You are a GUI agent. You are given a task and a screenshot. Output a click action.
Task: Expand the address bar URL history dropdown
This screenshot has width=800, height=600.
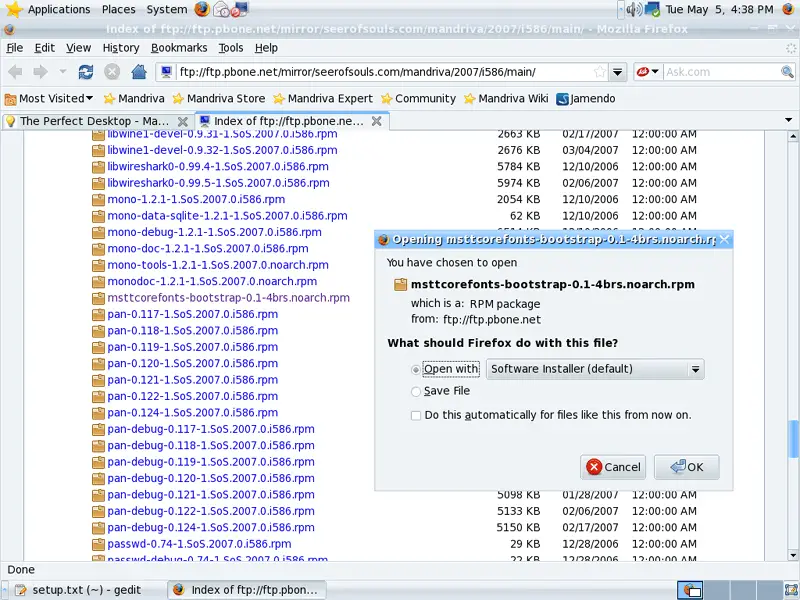click(x=617, y=72)
